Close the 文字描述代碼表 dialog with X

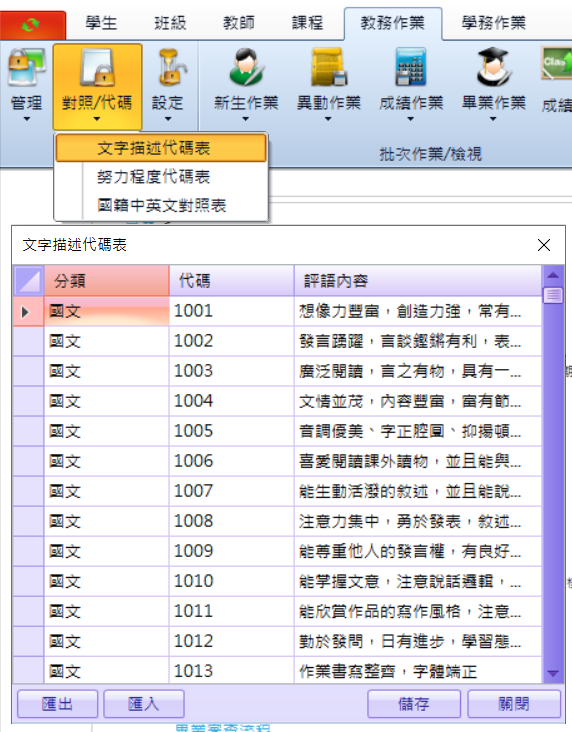tap(544, 245)
